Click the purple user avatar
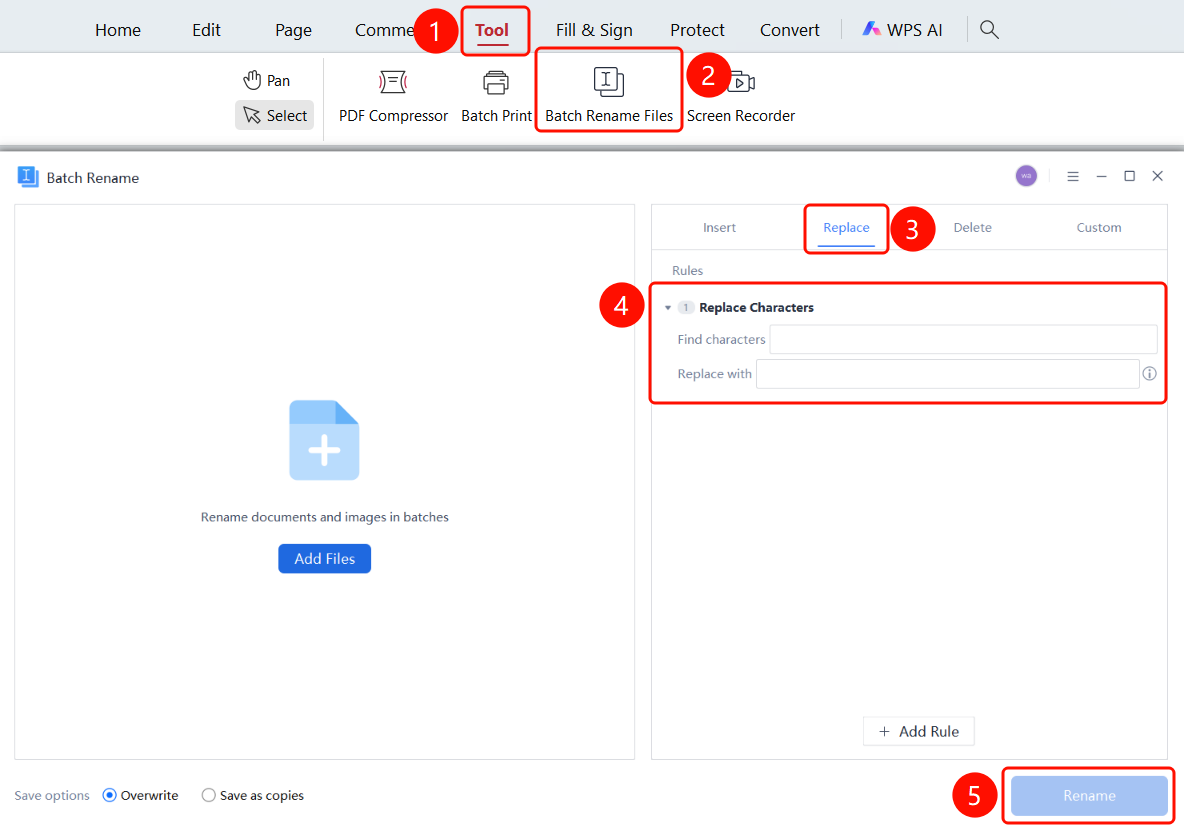The width and height of the screenshot is (1184, 831). point(1025,176)
